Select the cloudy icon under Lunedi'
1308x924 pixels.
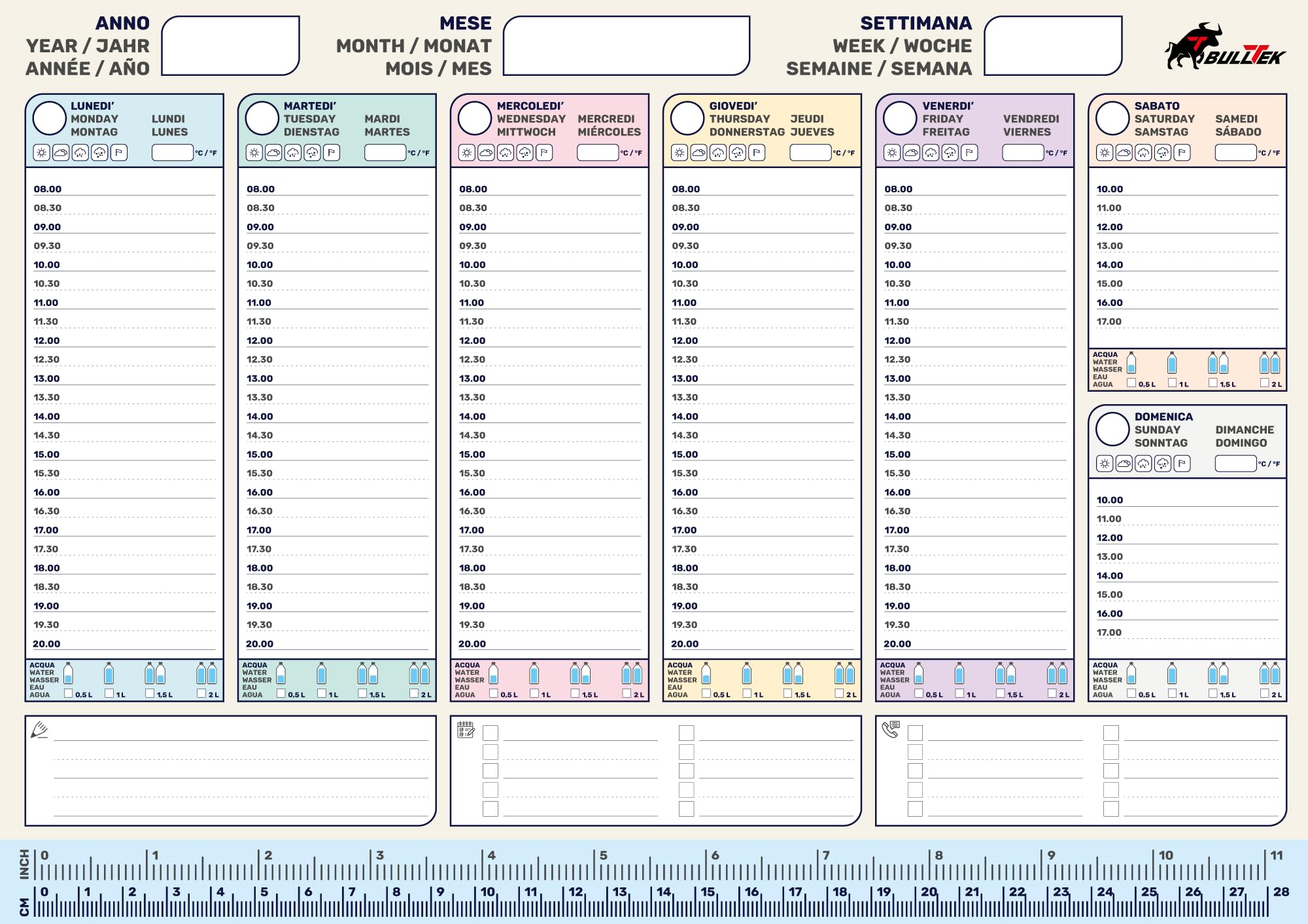click(61, 153)
